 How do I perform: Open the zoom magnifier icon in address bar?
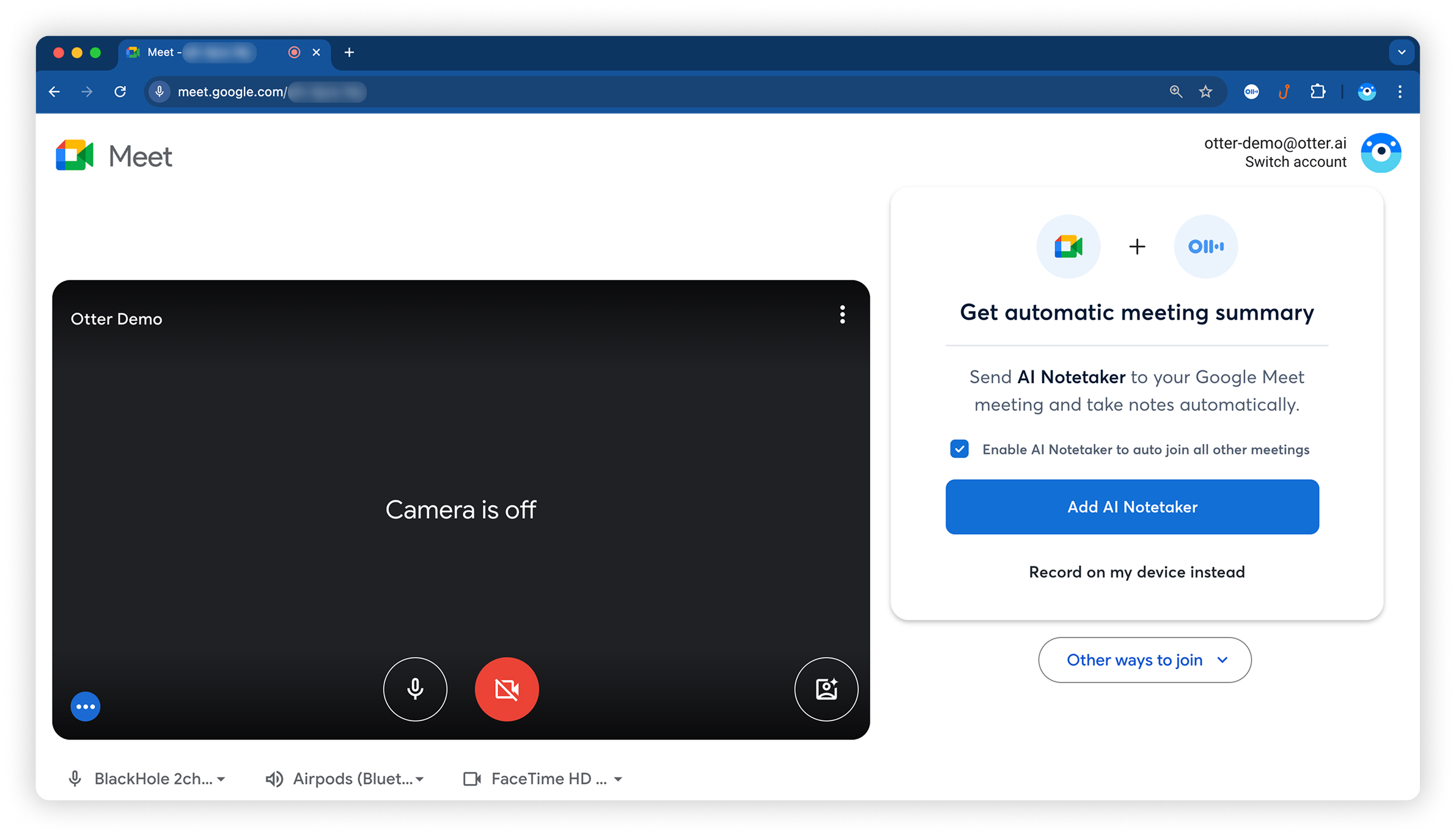[x=1175, y=92]
